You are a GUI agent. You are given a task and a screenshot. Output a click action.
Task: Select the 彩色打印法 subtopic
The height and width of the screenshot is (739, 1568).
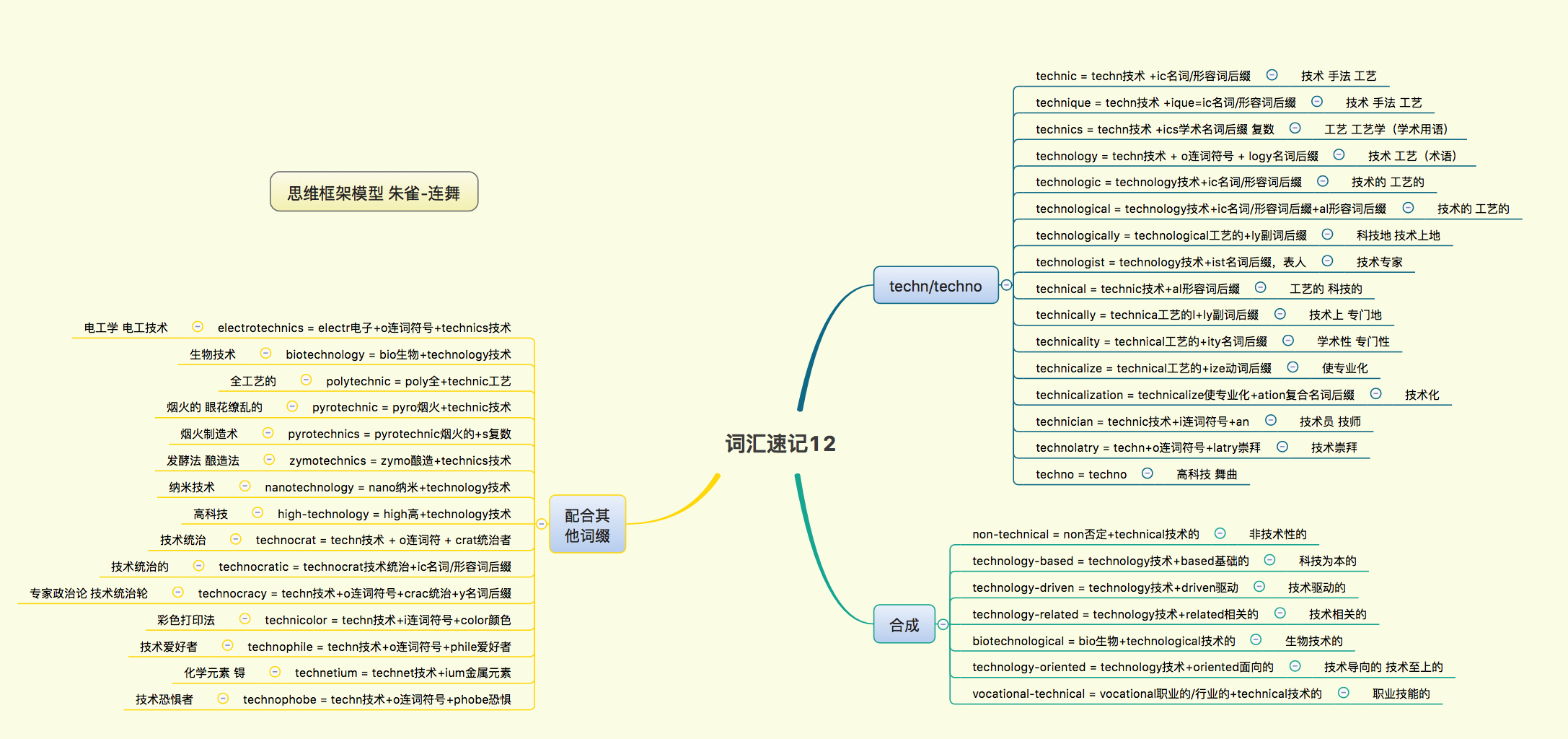pyautogui.click(x=185, y=620)
